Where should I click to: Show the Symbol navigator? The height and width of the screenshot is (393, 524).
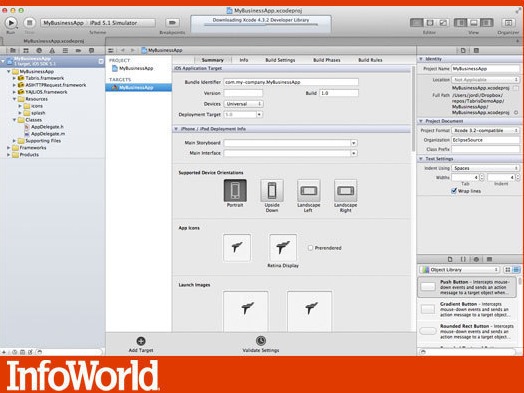(26, 50)
